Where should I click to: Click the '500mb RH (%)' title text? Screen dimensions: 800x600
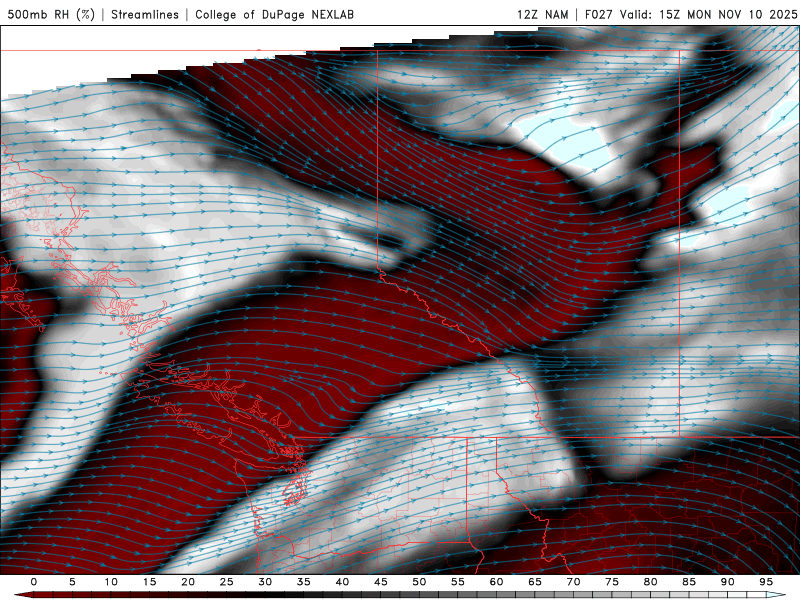pyautogui.click(x=51, y=14)
